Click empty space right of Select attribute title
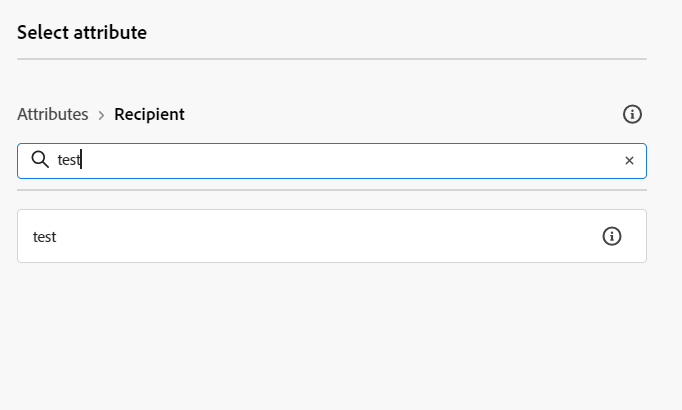This screenshot has height=410, width=682. coord(400,33)
